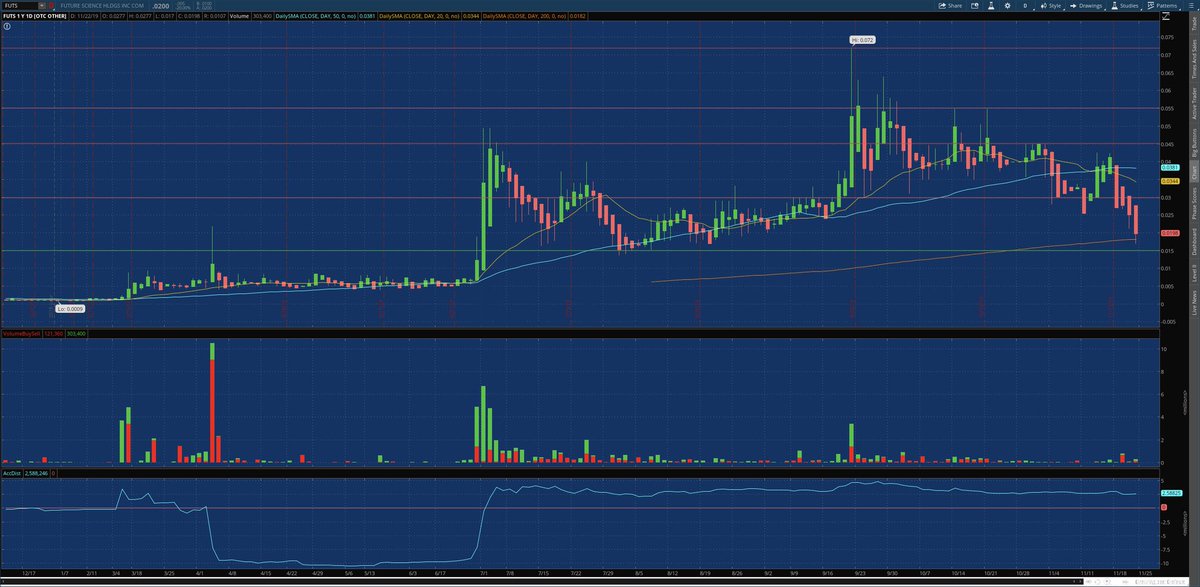Click the red current price axis tag
This screenshot has width=1200, height=587.
point(1171,233)
